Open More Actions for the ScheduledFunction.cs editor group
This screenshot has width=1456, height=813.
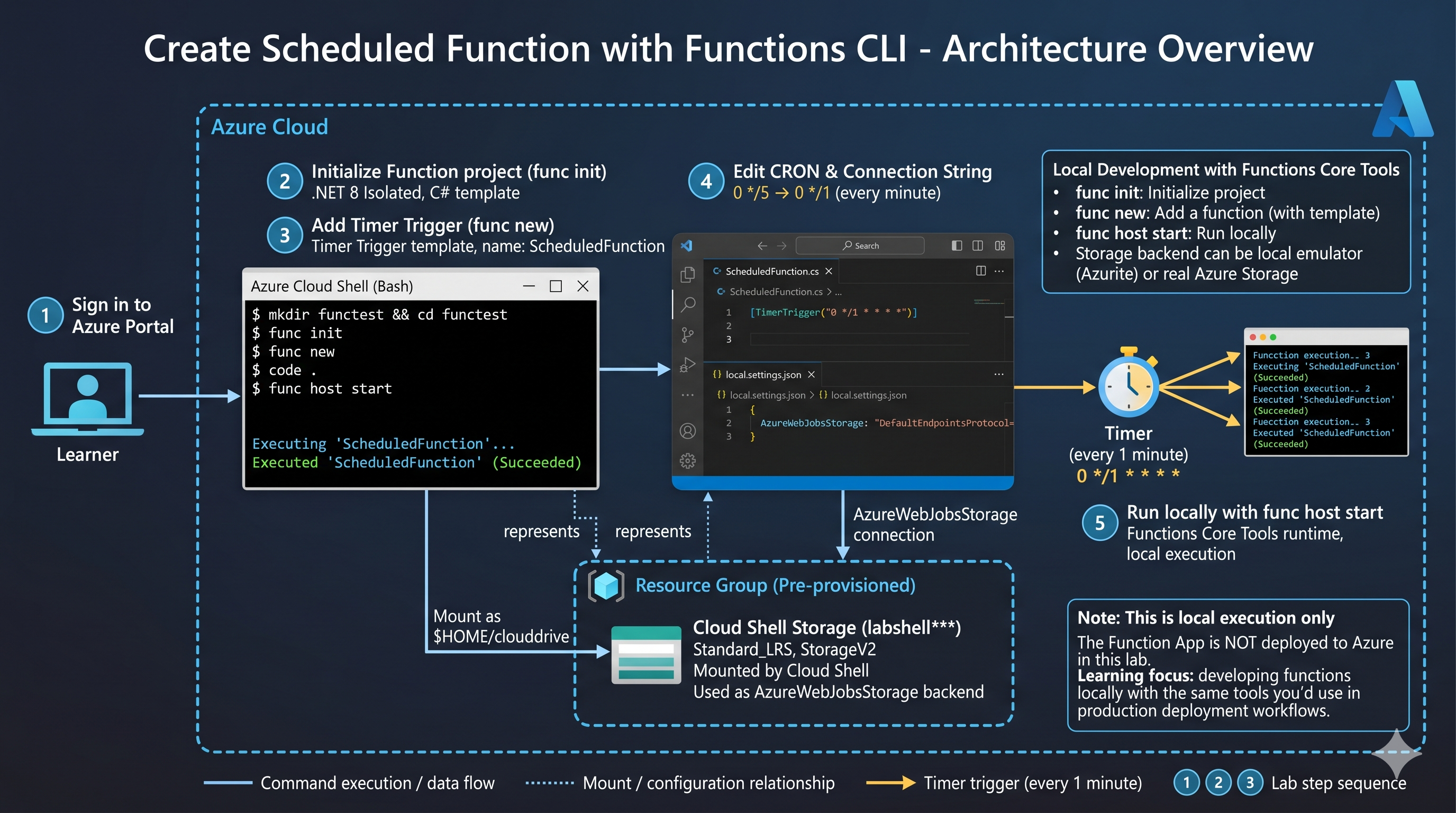[x=999, y=271]
